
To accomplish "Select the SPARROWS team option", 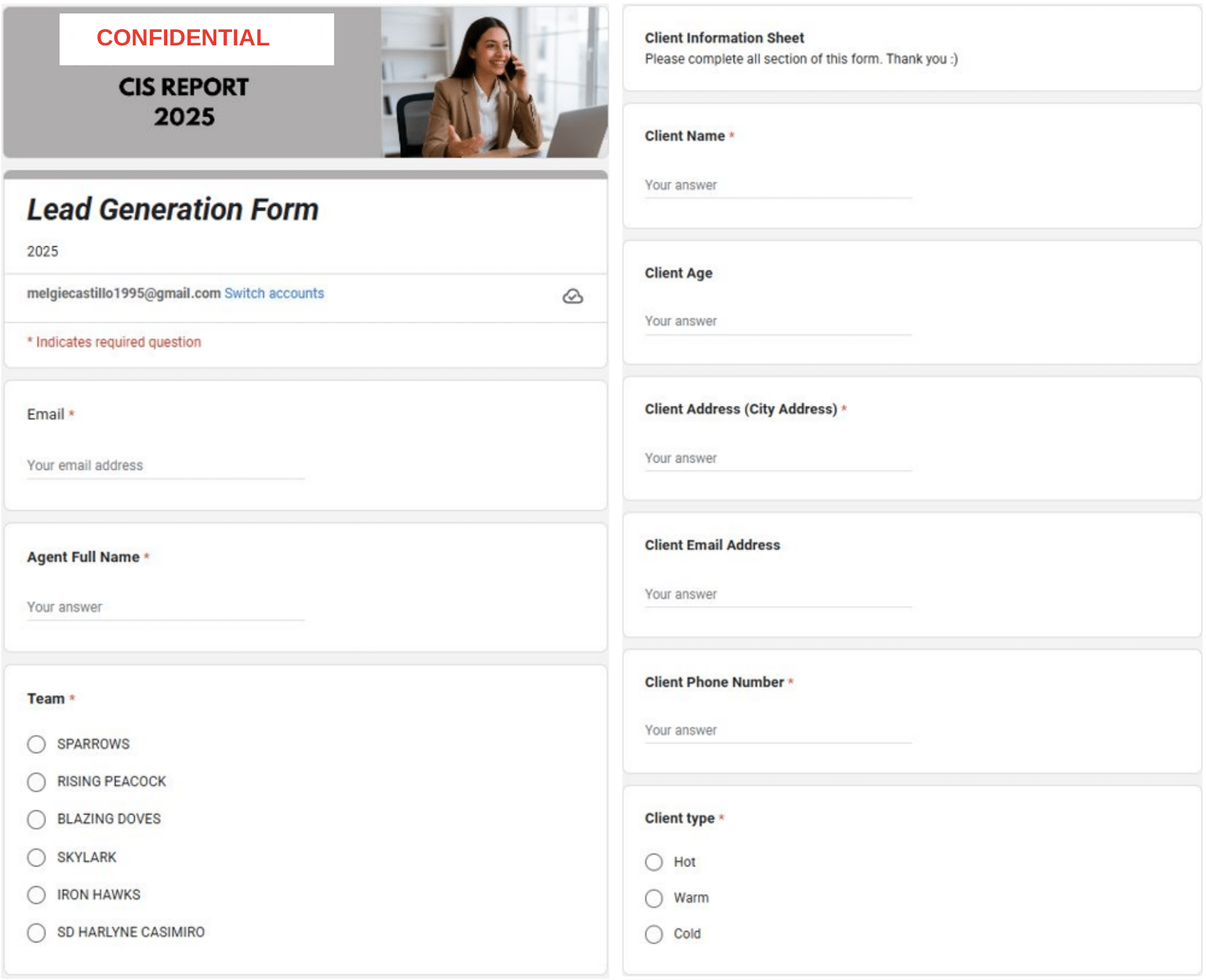I will (x=36, y=744).
